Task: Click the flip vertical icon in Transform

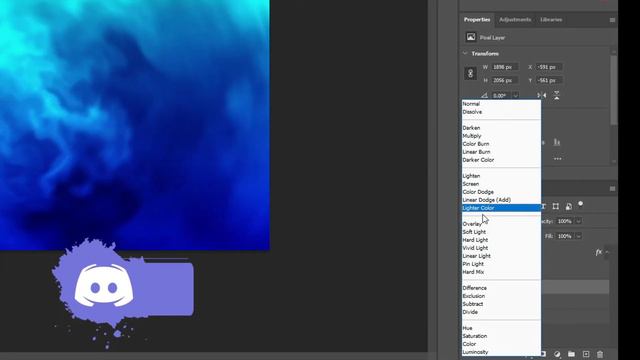Action: [557, 96]
